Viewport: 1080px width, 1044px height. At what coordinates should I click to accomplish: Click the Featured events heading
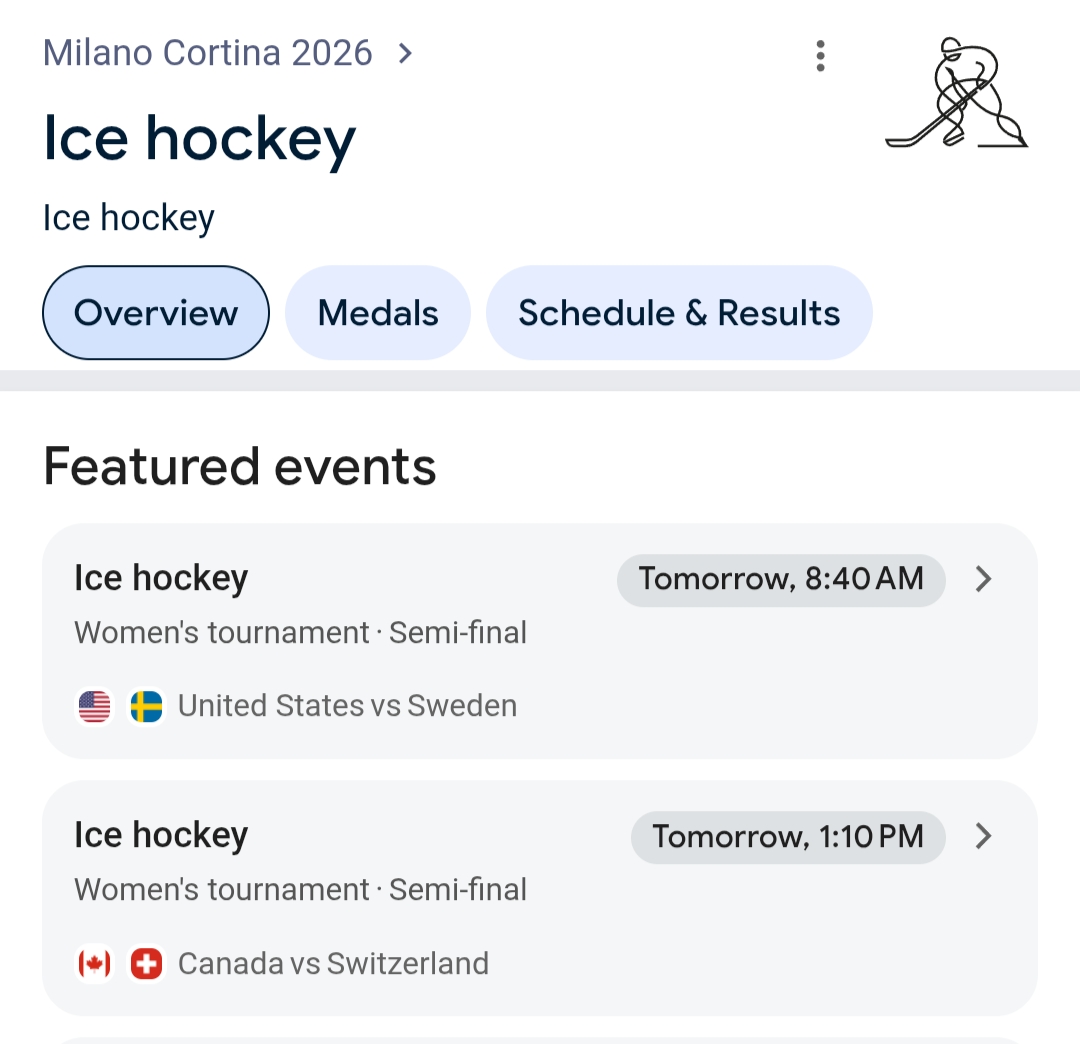(x=240, y=466)
